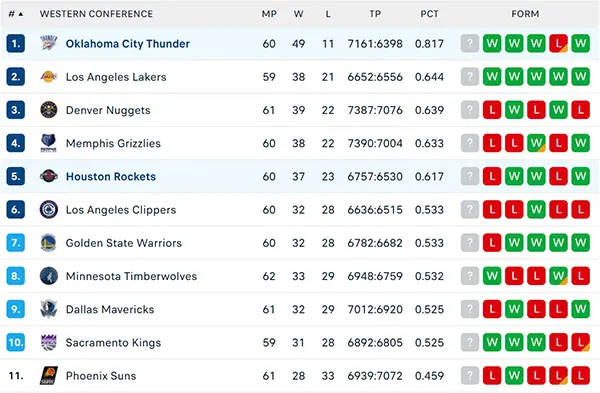Image resolution: width=600 pixels, height=393 pixels.
Task: Click the Oklahoma City Thunder logo
Action: [x=49, y=43]
